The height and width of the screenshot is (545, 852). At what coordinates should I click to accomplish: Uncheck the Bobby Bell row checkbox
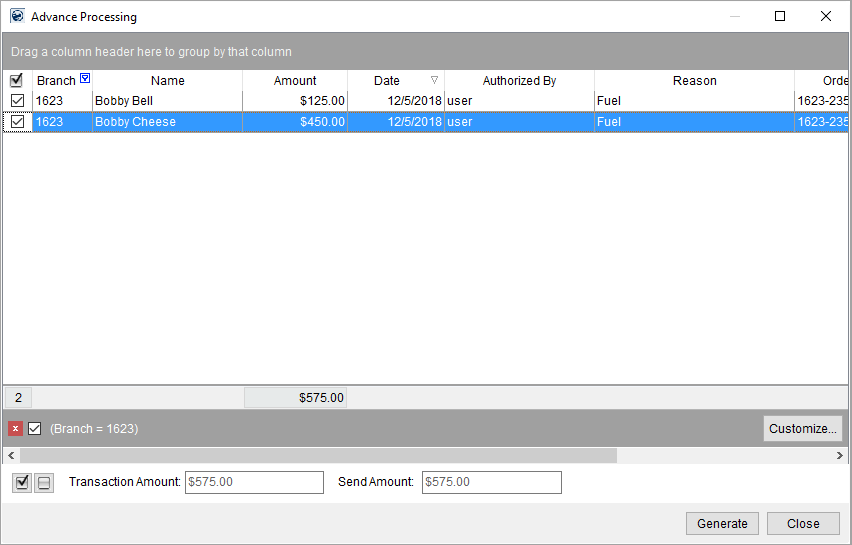(17, 101)
